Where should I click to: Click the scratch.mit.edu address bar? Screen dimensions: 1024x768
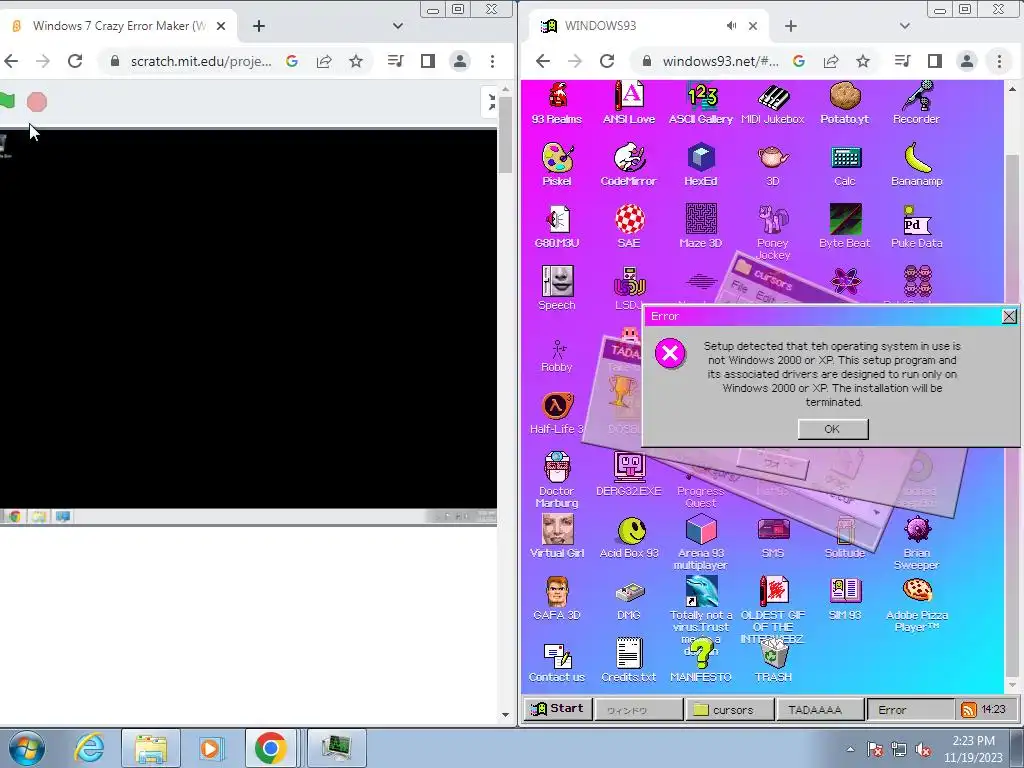[x=199, y=61]
